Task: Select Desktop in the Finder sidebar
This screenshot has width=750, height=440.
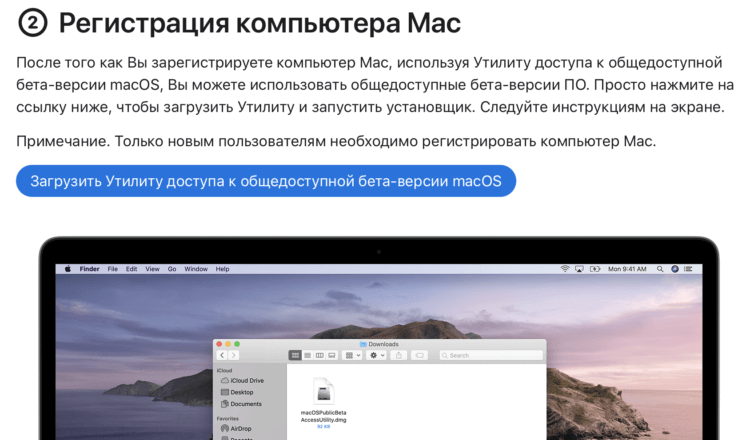Action: click(x=237, y=392)
